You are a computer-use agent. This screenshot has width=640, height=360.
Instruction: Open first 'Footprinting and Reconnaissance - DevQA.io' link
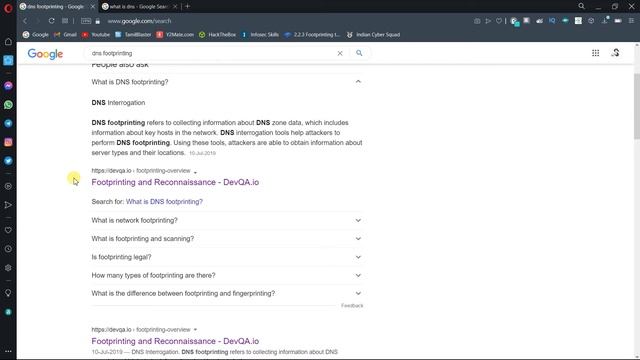tap(175, 182)
